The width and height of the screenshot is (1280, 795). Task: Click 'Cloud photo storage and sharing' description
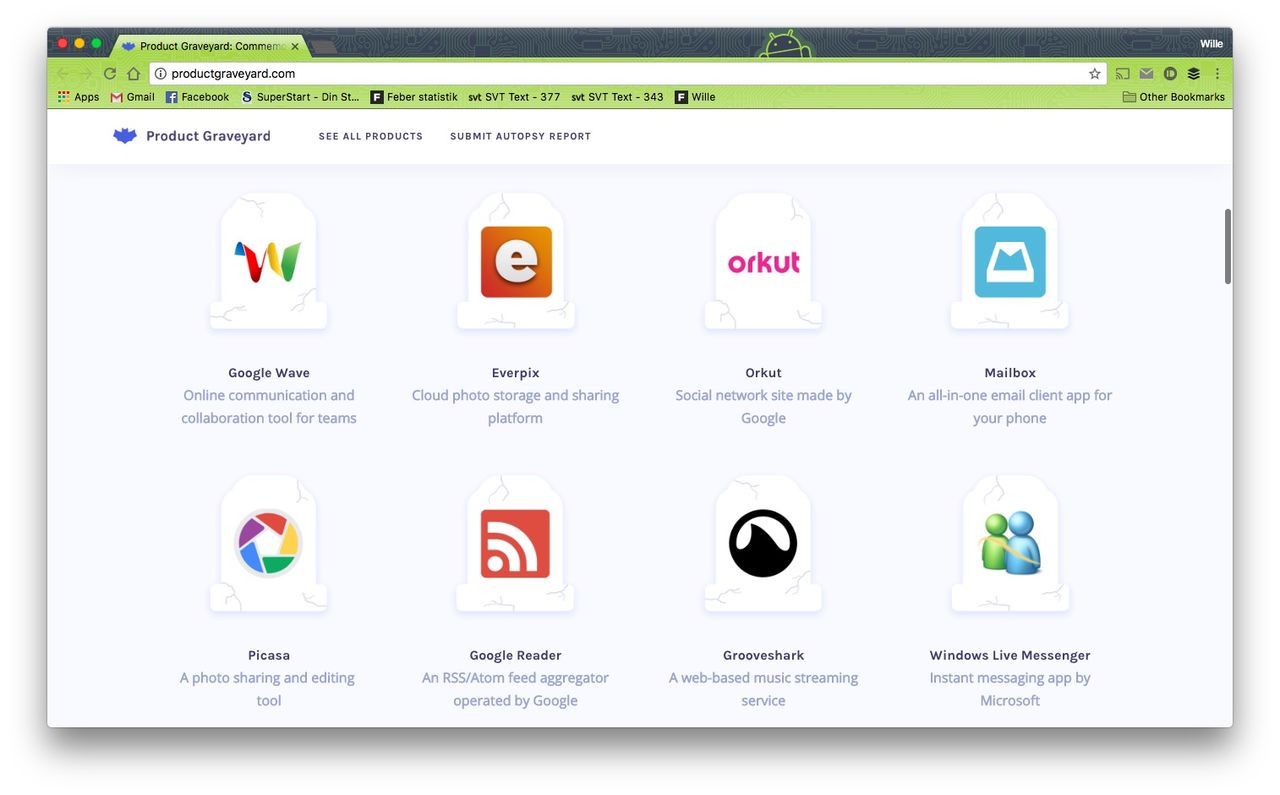tap(516, 407)
